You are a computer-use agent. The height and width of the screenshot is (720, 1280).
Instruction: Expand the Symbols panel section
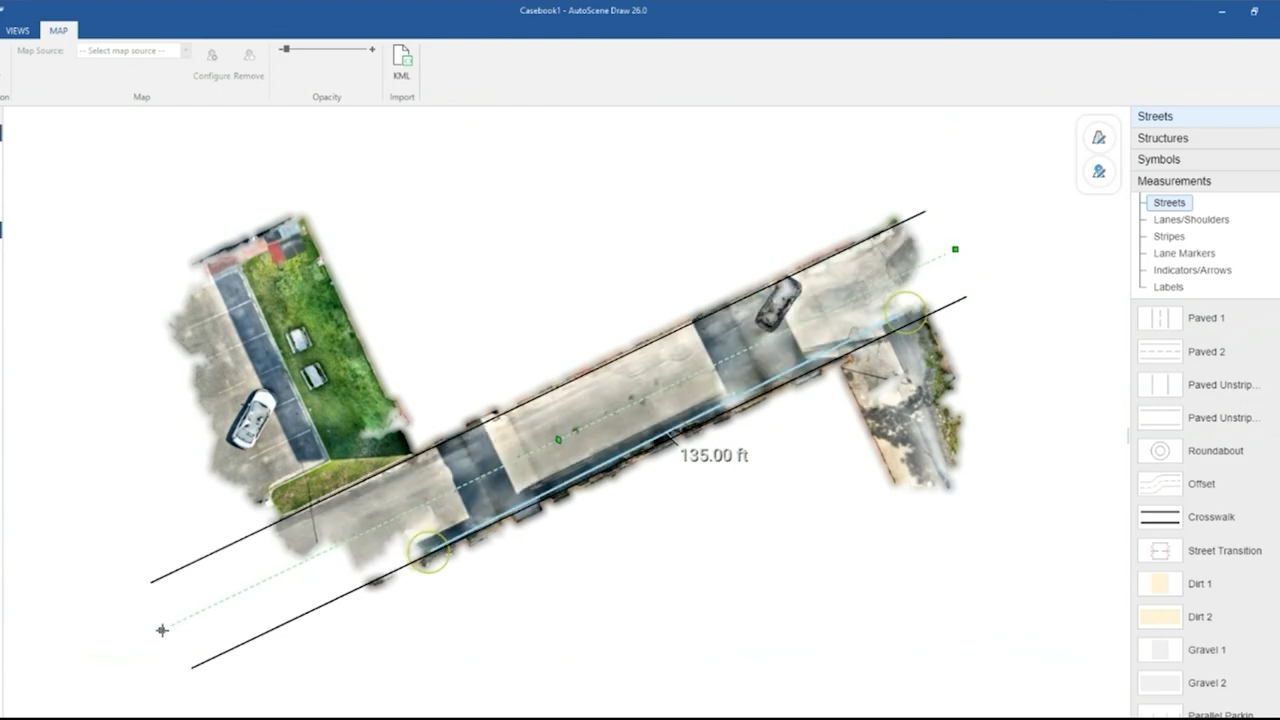1205,160
